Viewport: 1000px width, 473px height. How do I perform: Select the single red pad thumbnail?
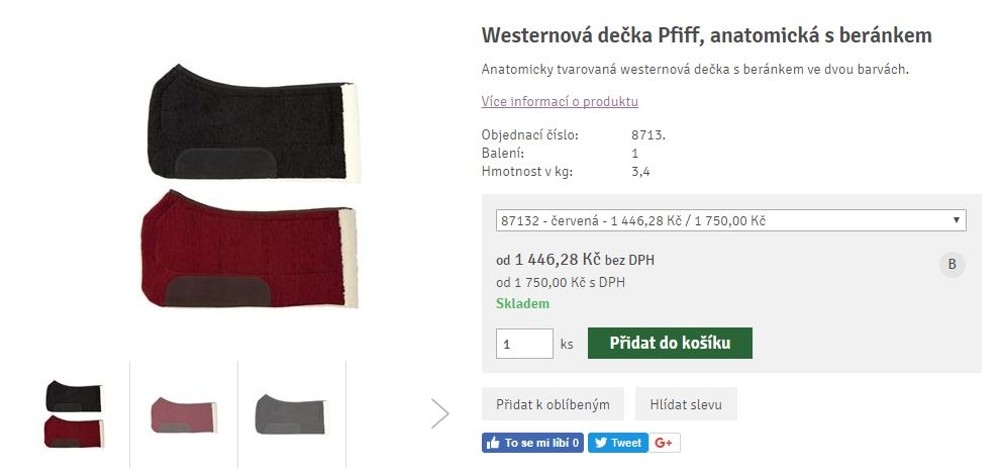183,414
